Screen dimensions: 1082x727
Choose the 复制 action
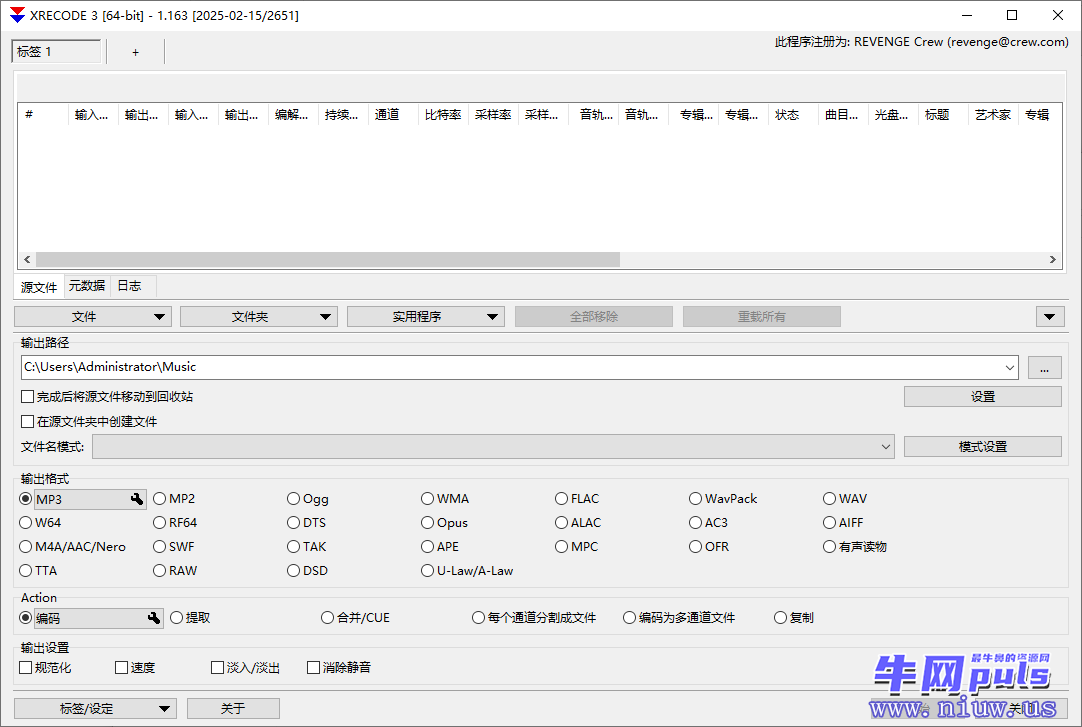(794, 618)
